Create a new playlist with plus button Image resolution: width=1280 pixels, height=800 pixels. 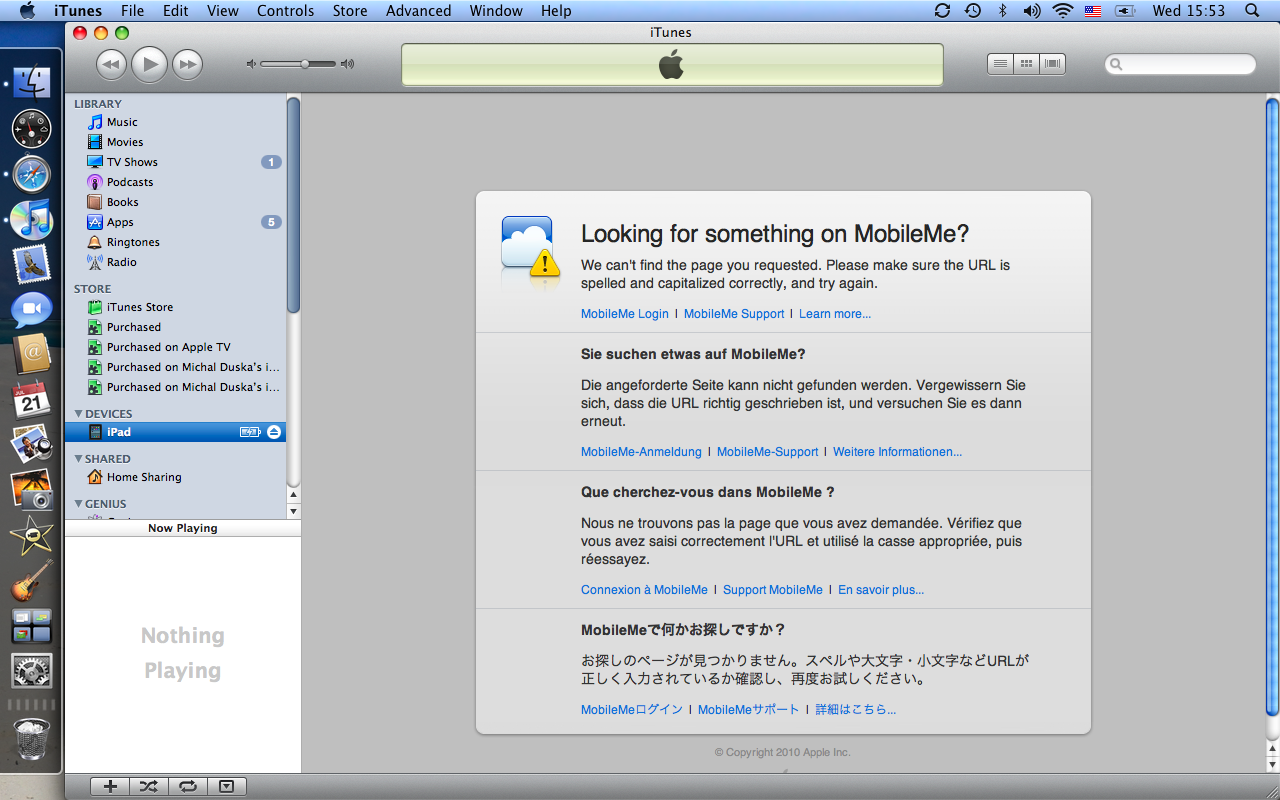(x=110, y=787)
